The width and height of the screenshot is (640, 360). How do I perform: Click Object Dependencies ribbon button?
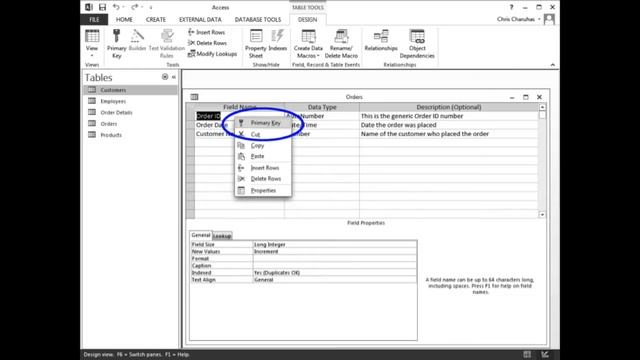click(417, 44)
